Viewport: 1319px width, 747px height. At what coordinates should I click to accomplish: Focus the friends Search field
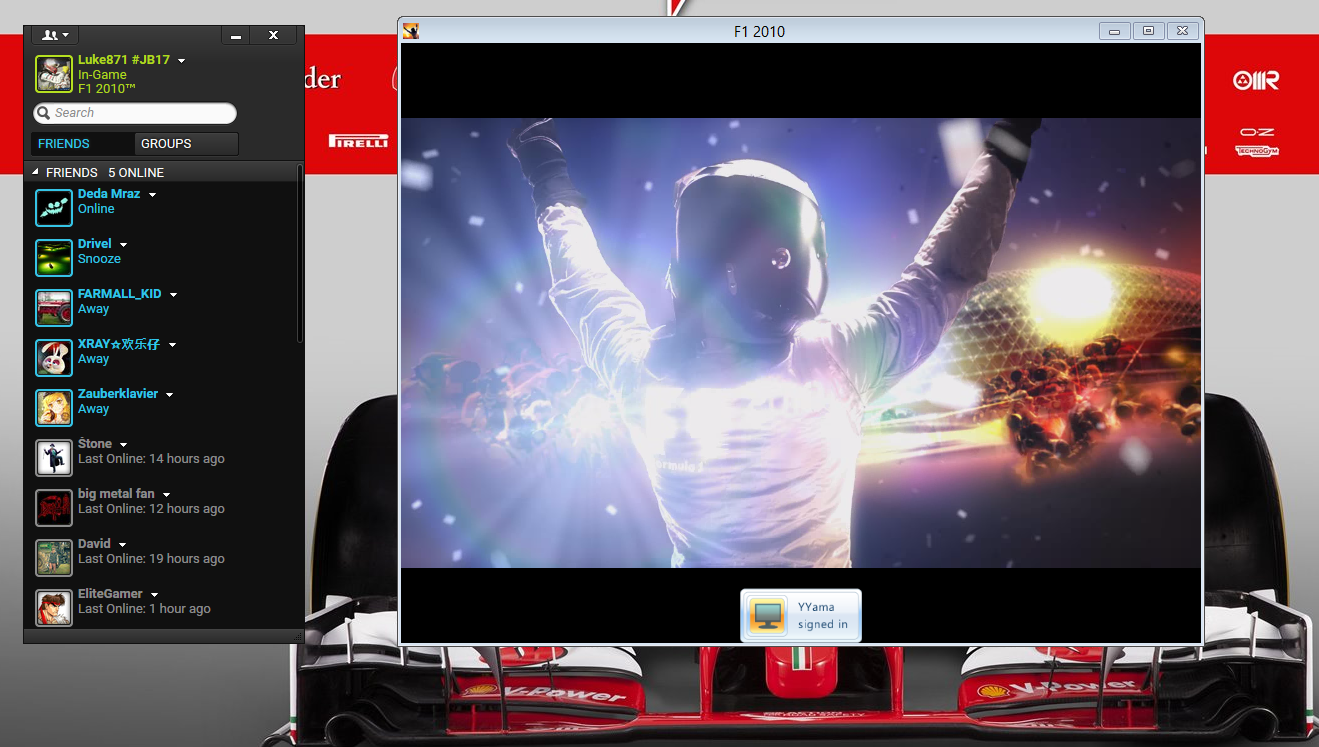coord(135,113)
